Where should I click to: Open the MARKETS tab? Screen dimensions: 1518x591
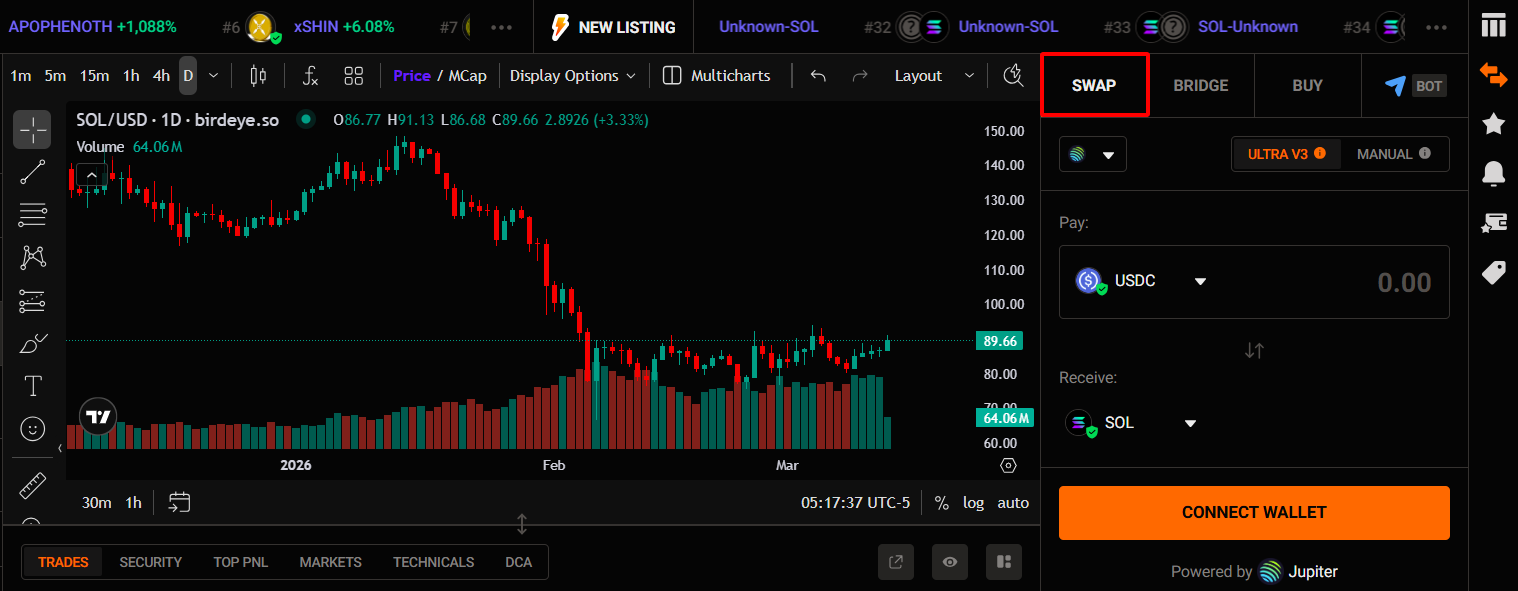click(330, 562)
